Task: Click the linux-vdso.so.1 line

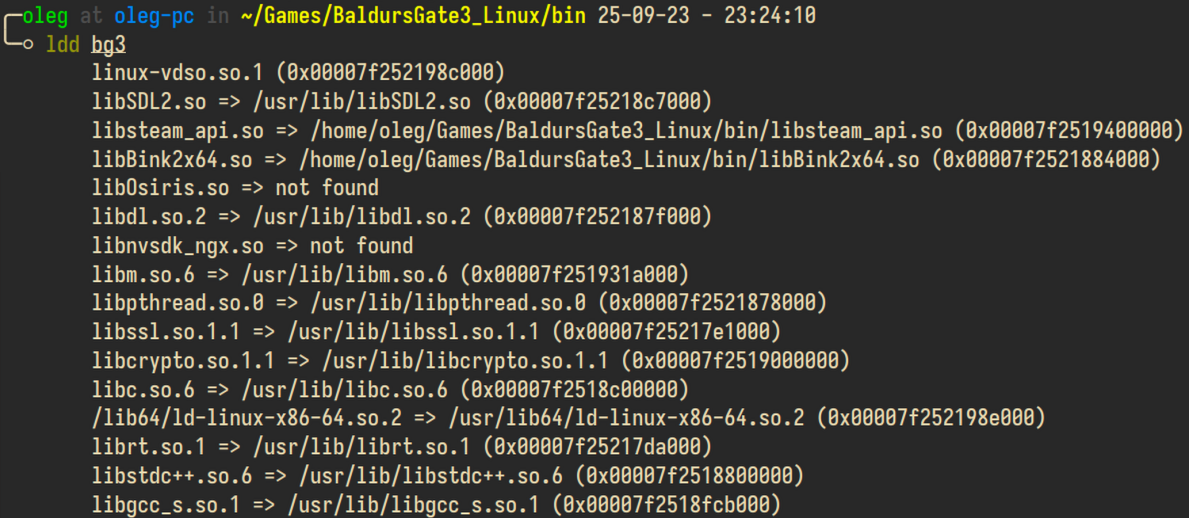Action: pyautogui.click(x=298, y=74)
